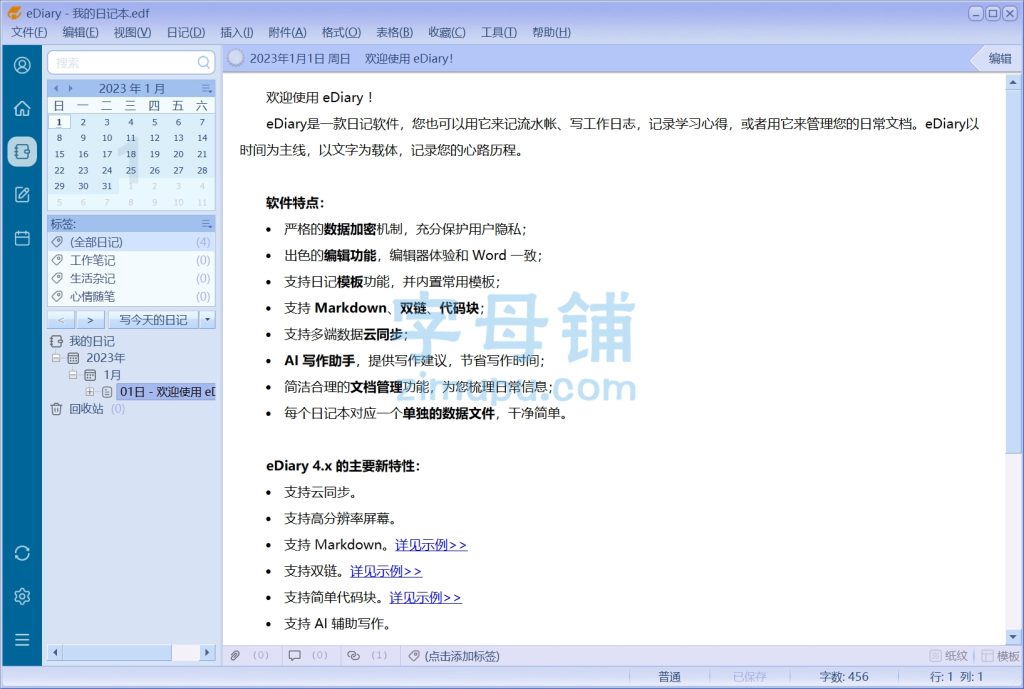Click 点击添加标签 to add a tag
This screenshot has height=689, width=1024.
tap(462, 656)
